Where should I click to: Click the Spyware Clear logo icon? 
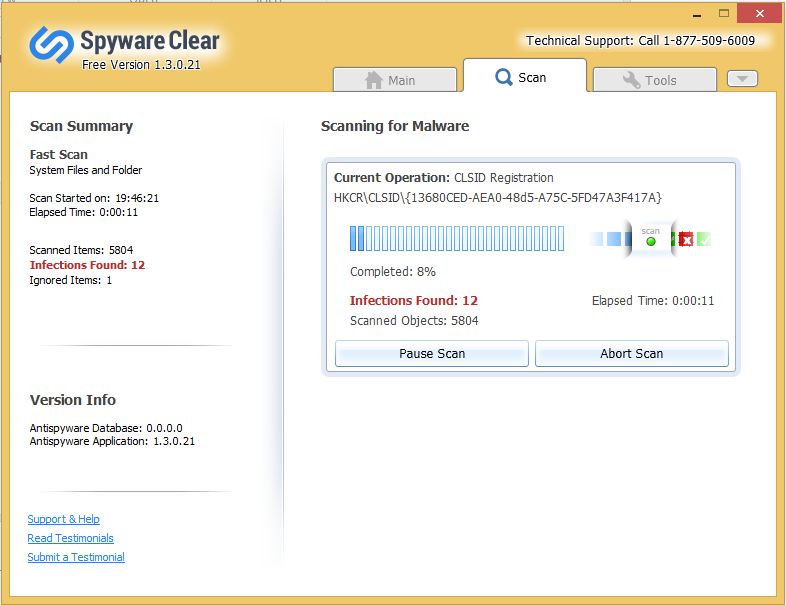pyautogui.click(x=52, y=45)
